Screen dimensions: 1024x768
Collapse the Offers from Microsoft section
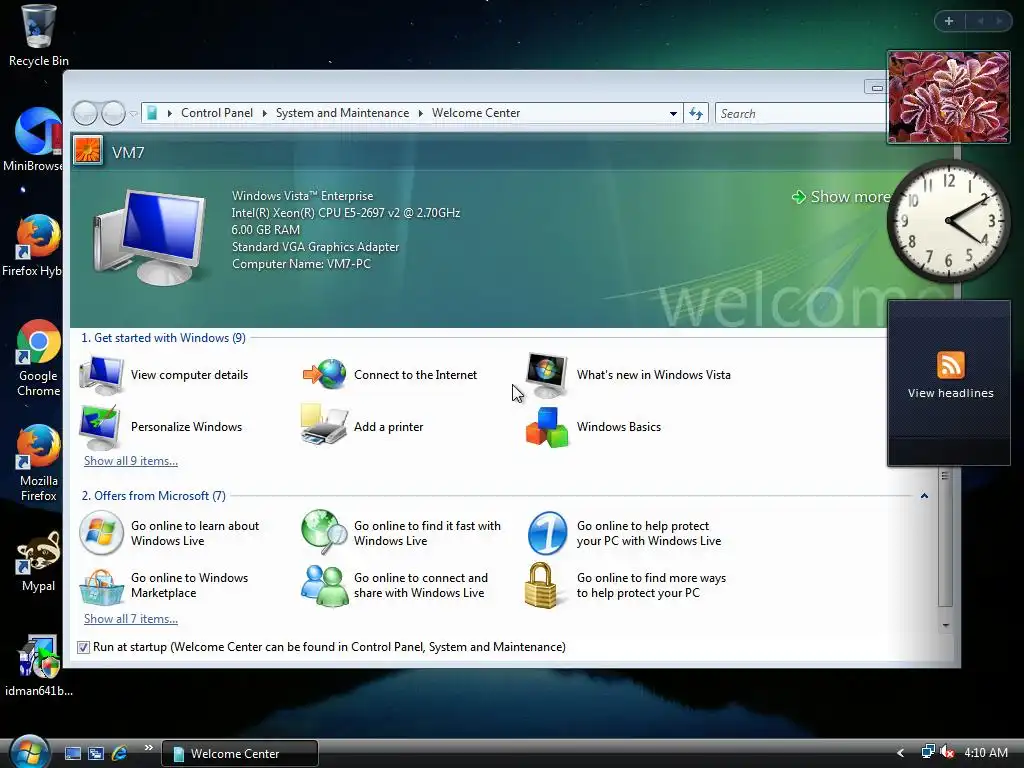pos(924,496)
